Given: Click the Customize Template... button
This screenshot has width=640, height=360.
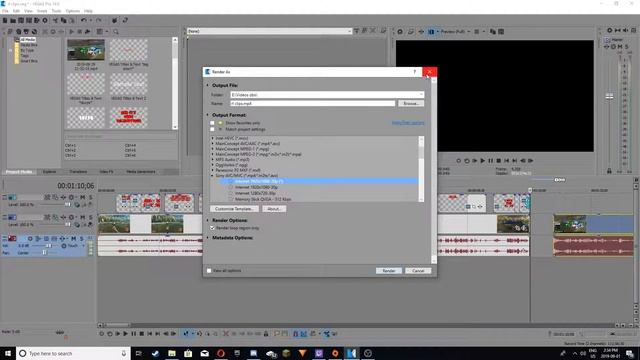Looking at the screenshot, I should (234, 209).
